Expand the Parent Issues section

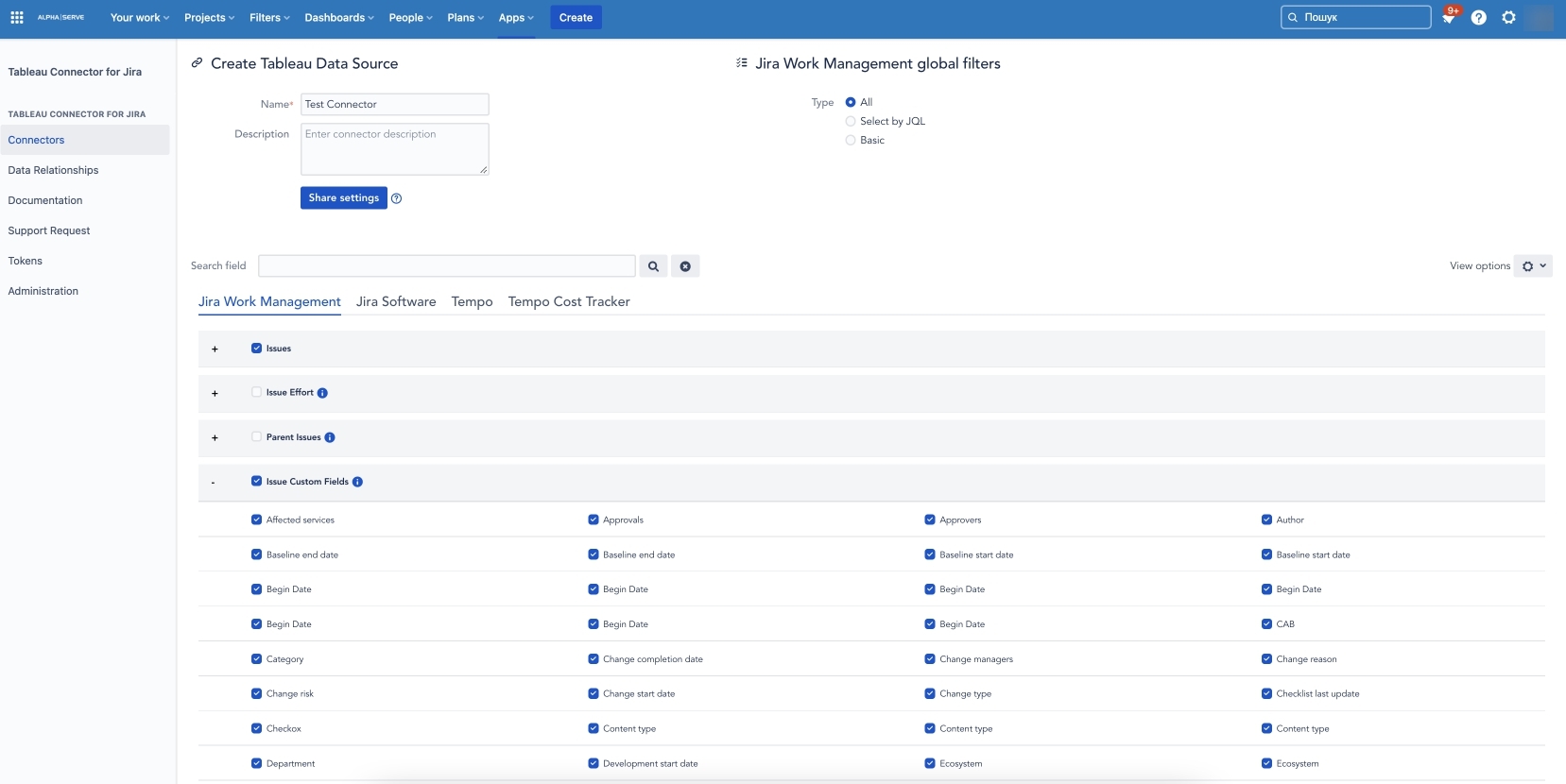point(215,438)
